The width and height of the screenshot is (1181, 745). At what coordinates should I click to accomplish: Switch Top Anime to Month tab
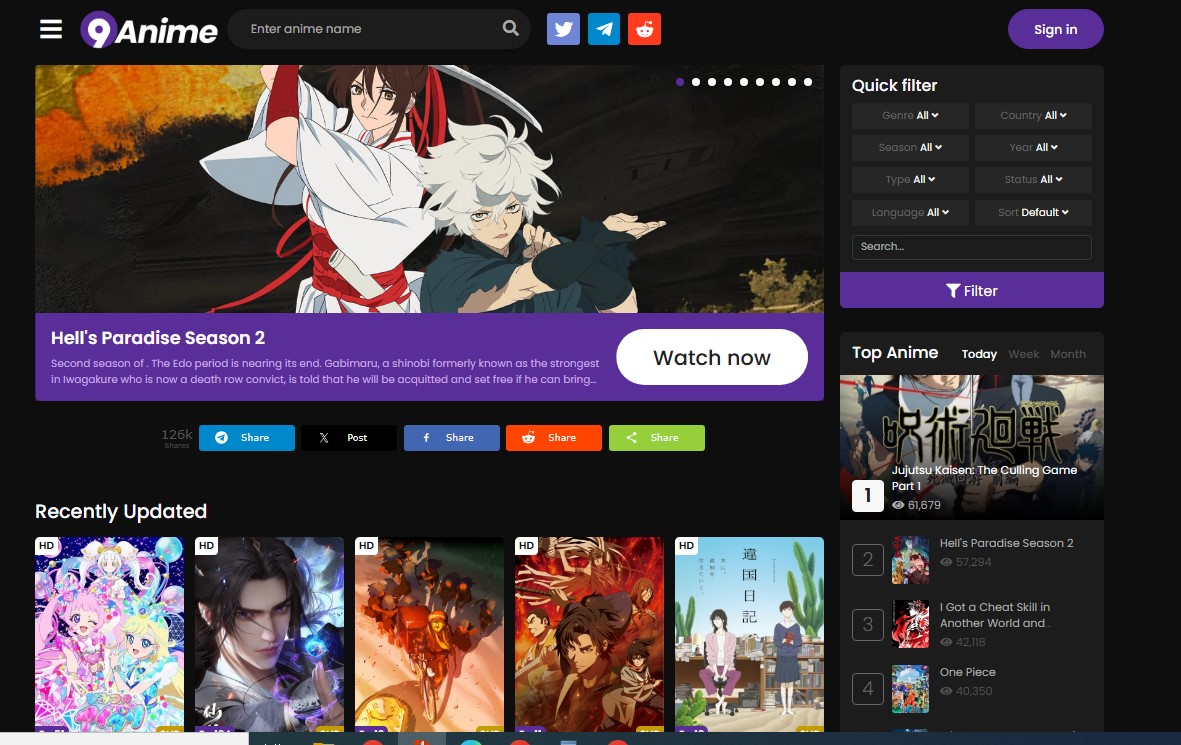click(1068, 354)
